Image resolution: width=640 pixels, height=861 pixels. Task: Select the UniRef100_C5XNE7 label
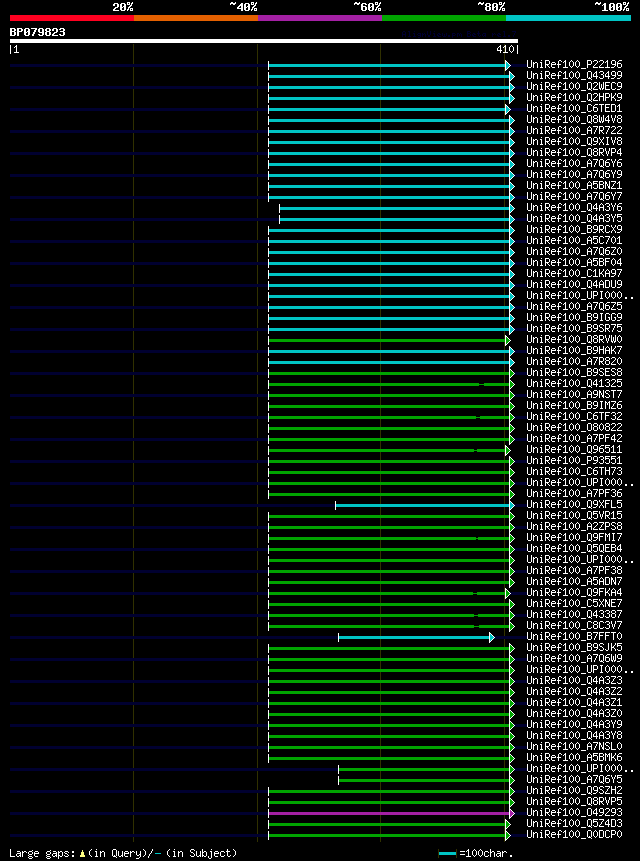tap(574, 603)
